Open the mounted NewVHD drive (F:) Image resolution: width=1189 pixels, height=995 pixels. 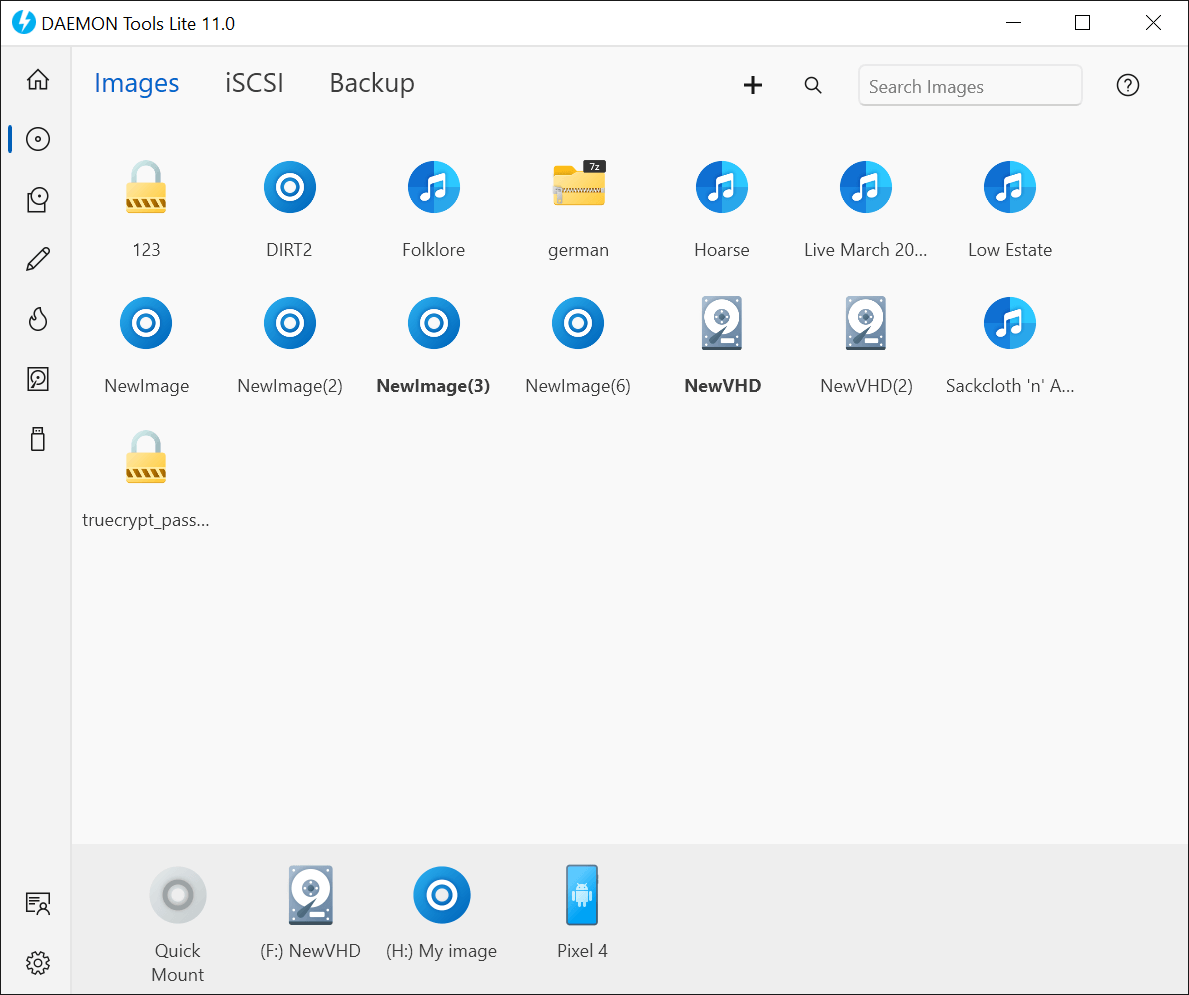pos(311,895)
